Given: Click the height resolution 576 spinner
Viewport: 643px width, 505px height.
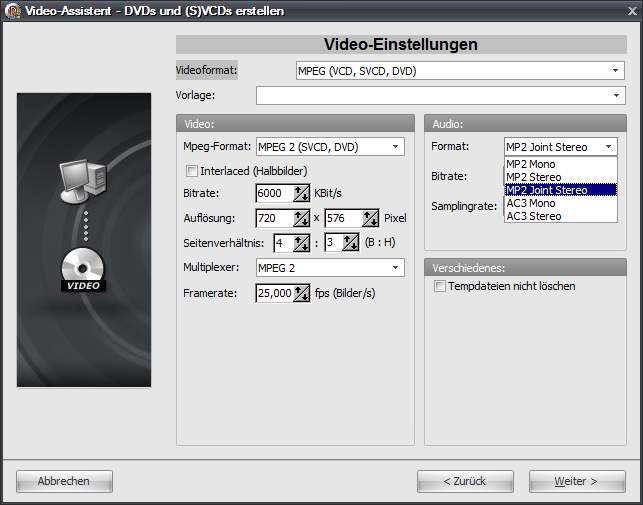Looking at the screenshot, I should coord(371,218).
